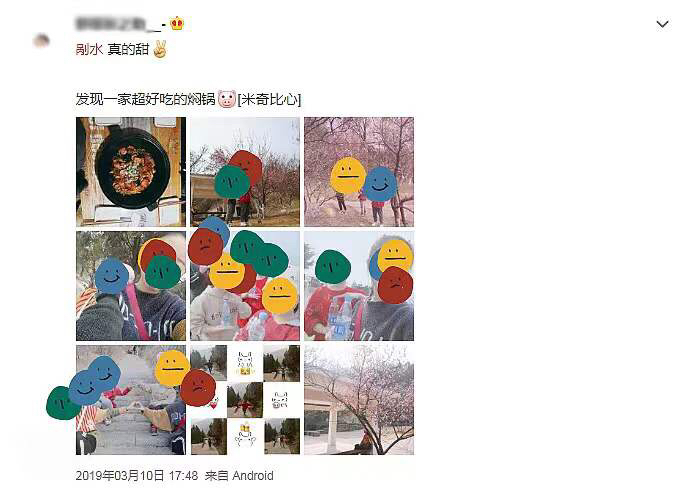Open the photo with green sticker and red jacket
688x496 pixels.
(x=359, y=286)
